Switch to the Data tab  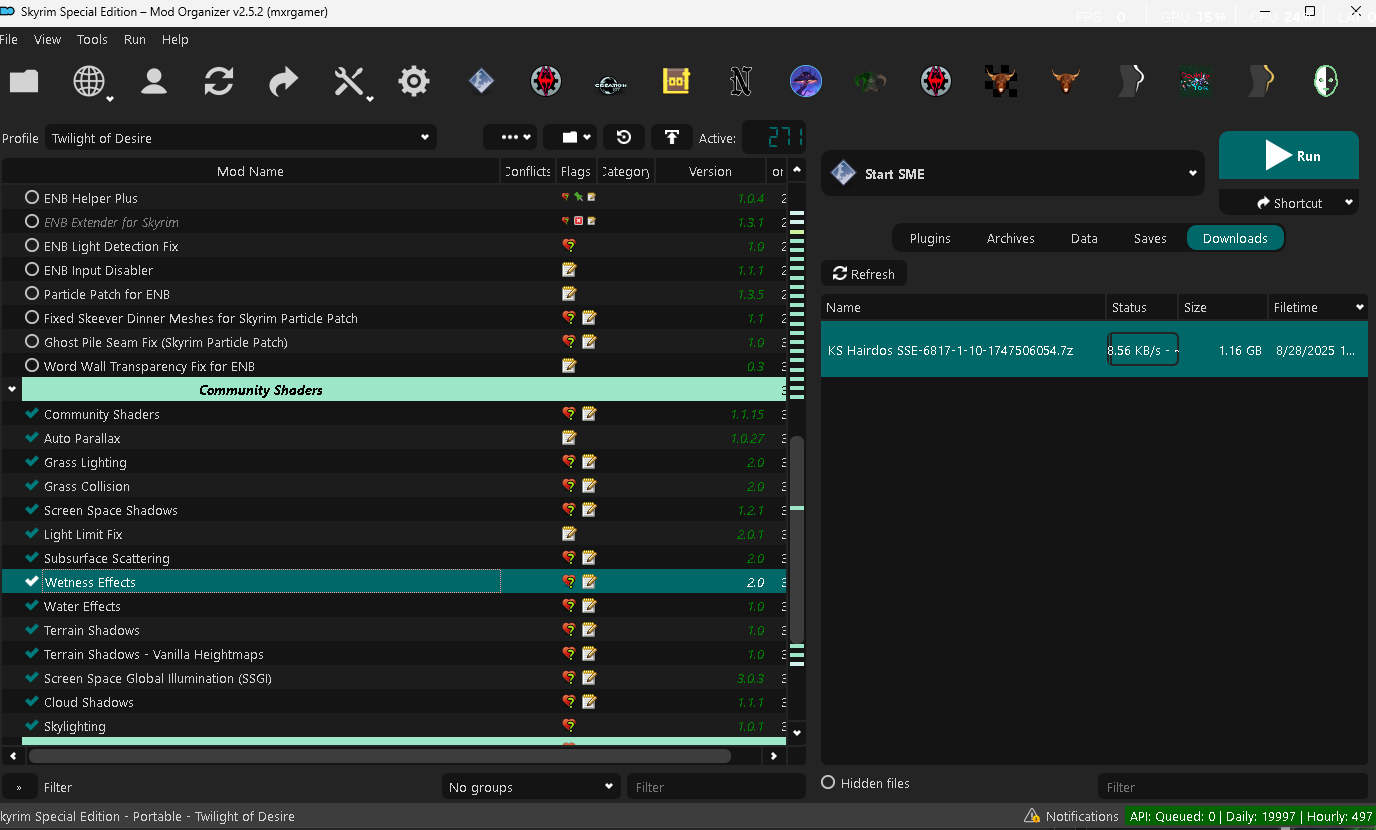(x=1084, y=238)
